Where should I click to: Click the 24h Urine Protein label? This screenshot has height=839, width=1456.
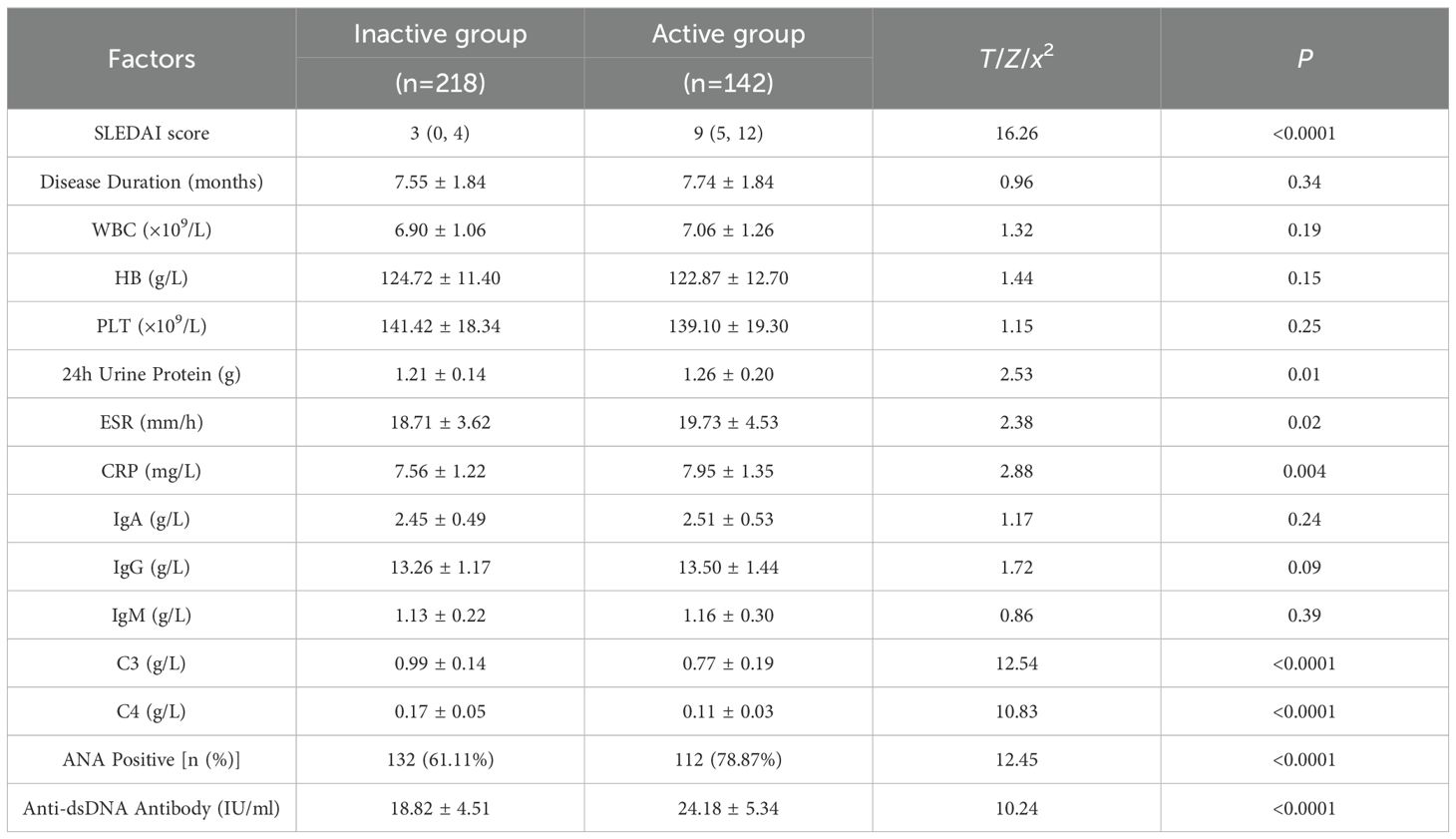tap(152, 374)
